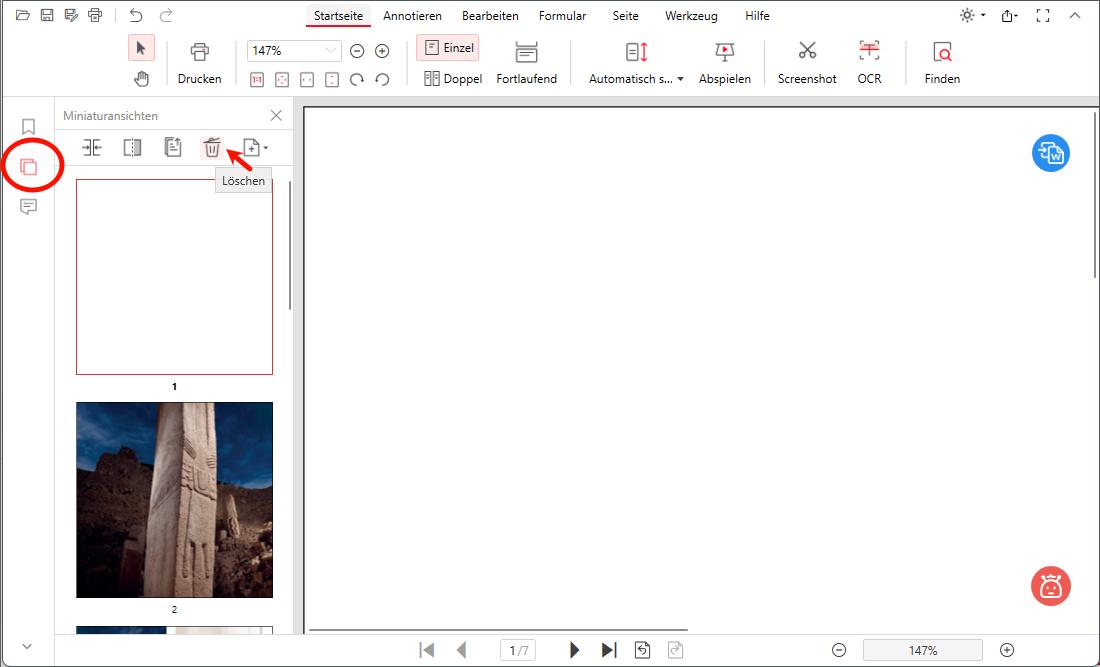This screenshot has height=667, width=1100.
Task: Set zoom to actual size 1:1
Action: tap(256, 79)
